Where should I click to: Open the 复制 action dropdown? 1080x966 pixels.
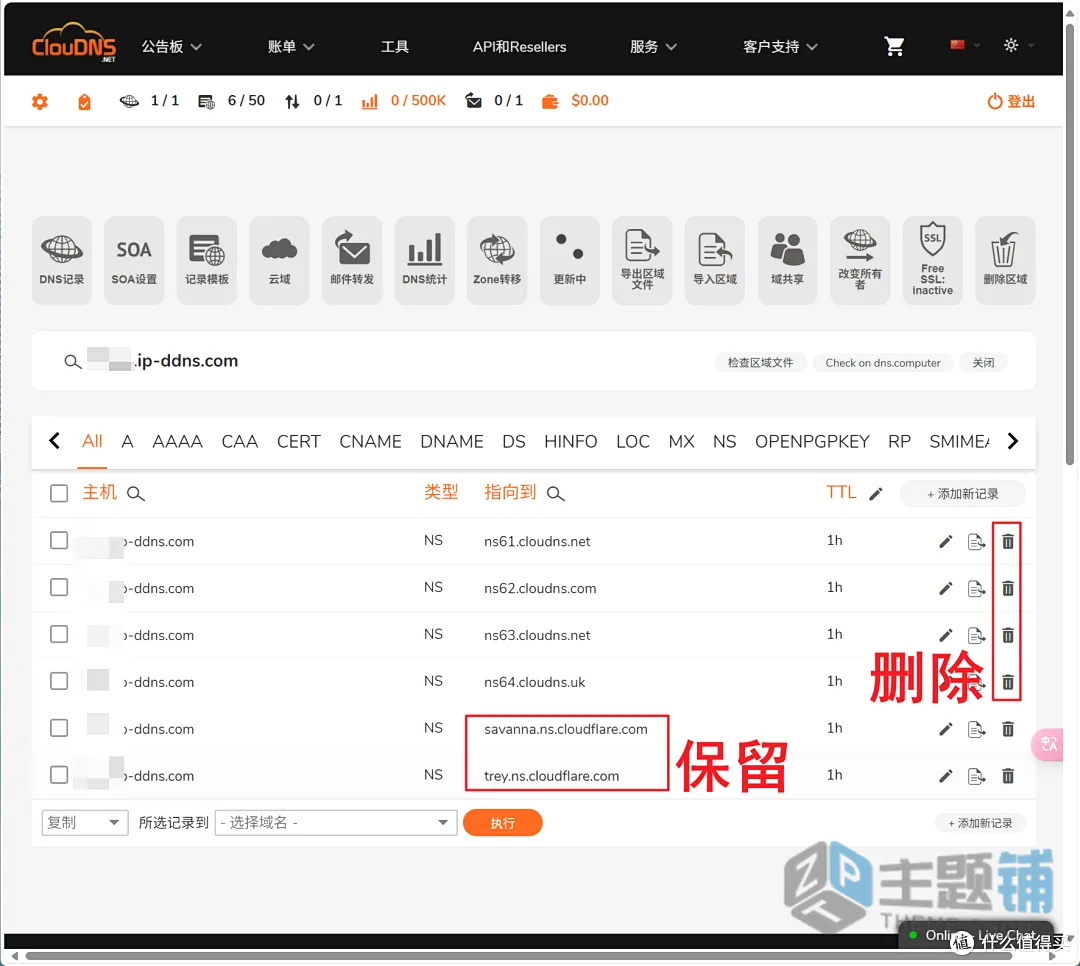point(85,823)
